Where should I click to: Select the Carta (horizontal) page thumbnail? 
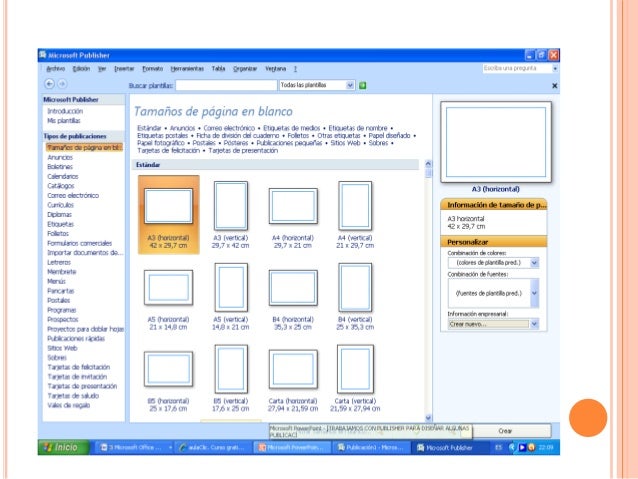tap(293, 369)
